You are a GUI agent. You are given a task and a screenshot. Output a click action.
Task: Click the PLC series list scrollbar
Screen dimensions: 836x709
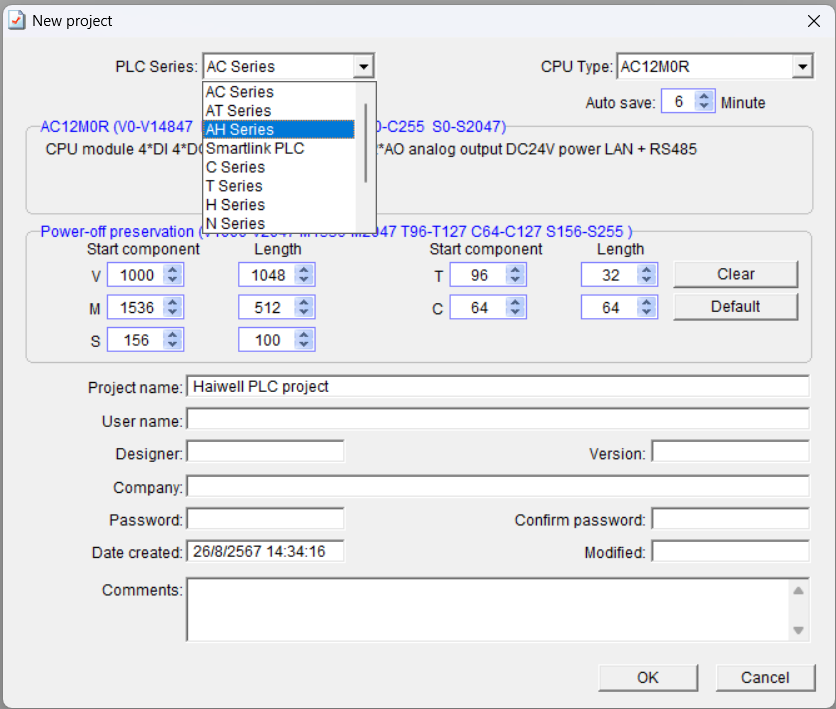pyautogui.click(x=366, y=142)
